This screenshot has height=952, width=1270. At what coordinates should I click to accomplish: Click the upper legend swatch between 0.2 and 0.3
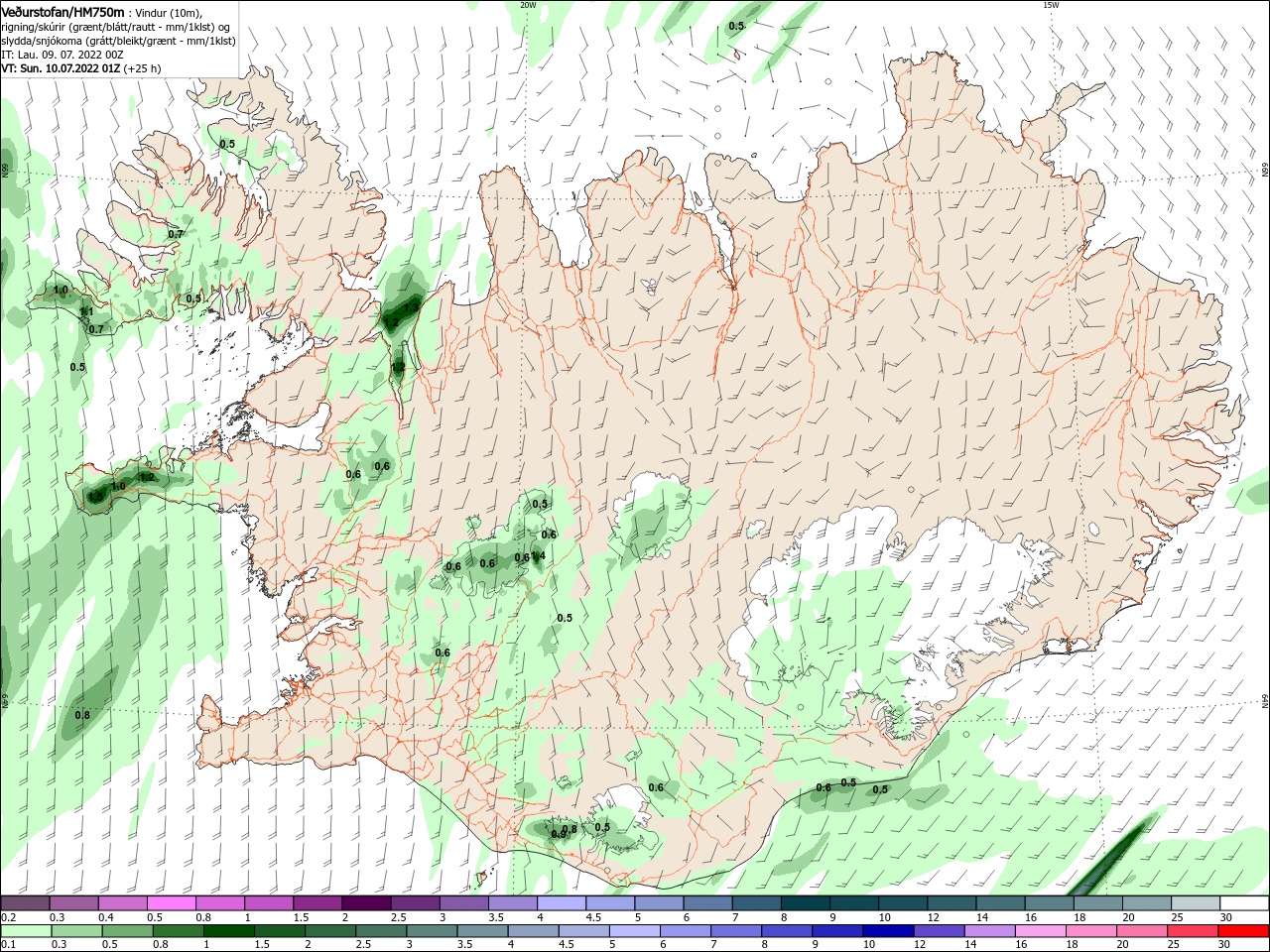point(25,903)
